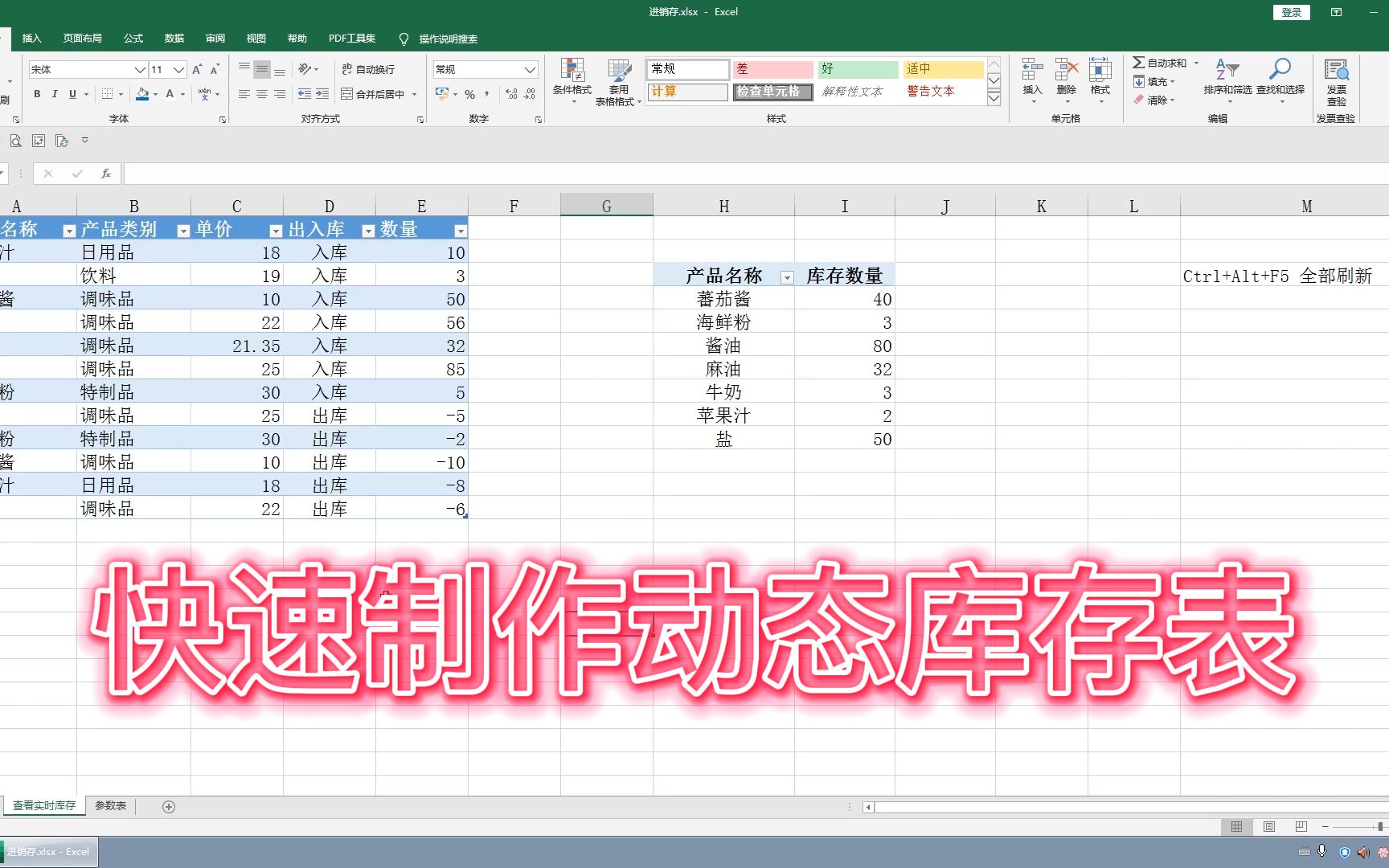Toggle italic formatting
The width and height of the screenshot is (1389, 868).
pos(55,94)
